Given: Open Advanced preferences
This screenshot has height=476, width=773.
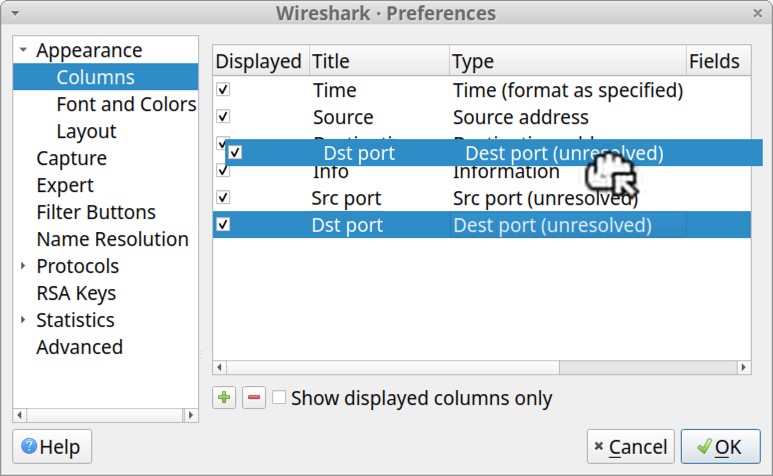Looking at the screenshot, I should click(x=79, y=347).
